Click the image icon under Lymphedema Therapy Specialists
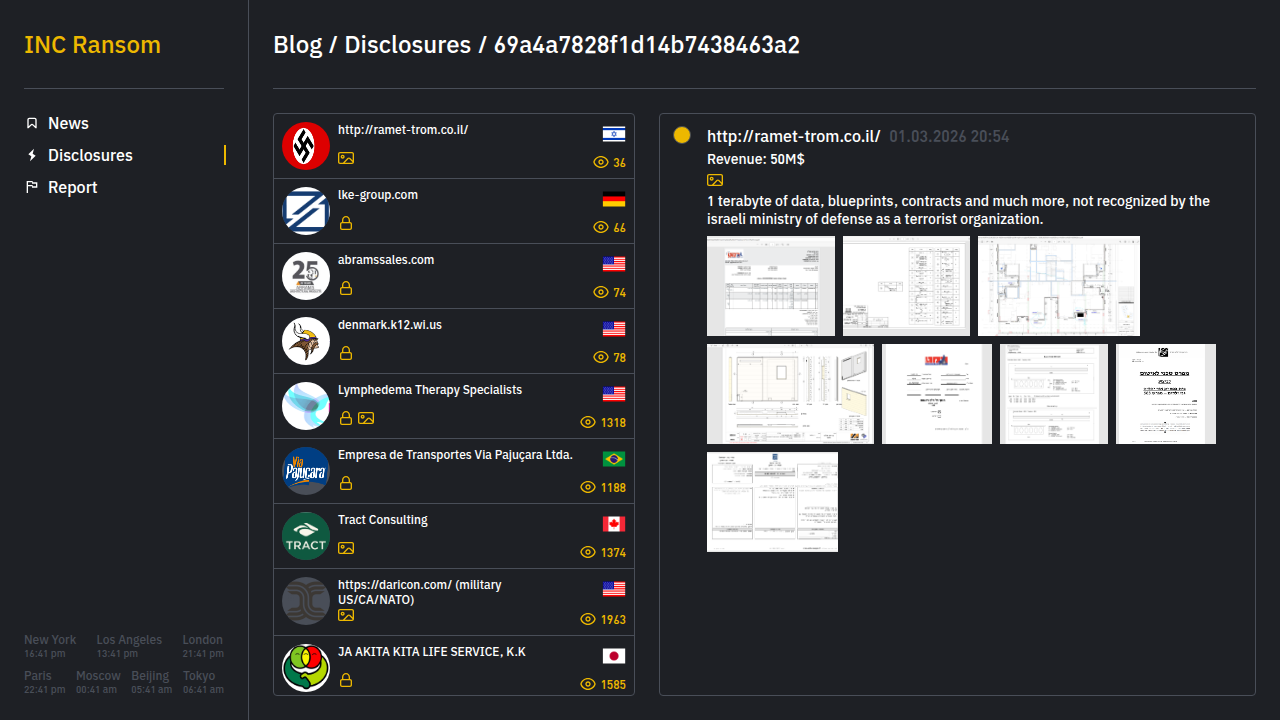 tap(367, 418)
